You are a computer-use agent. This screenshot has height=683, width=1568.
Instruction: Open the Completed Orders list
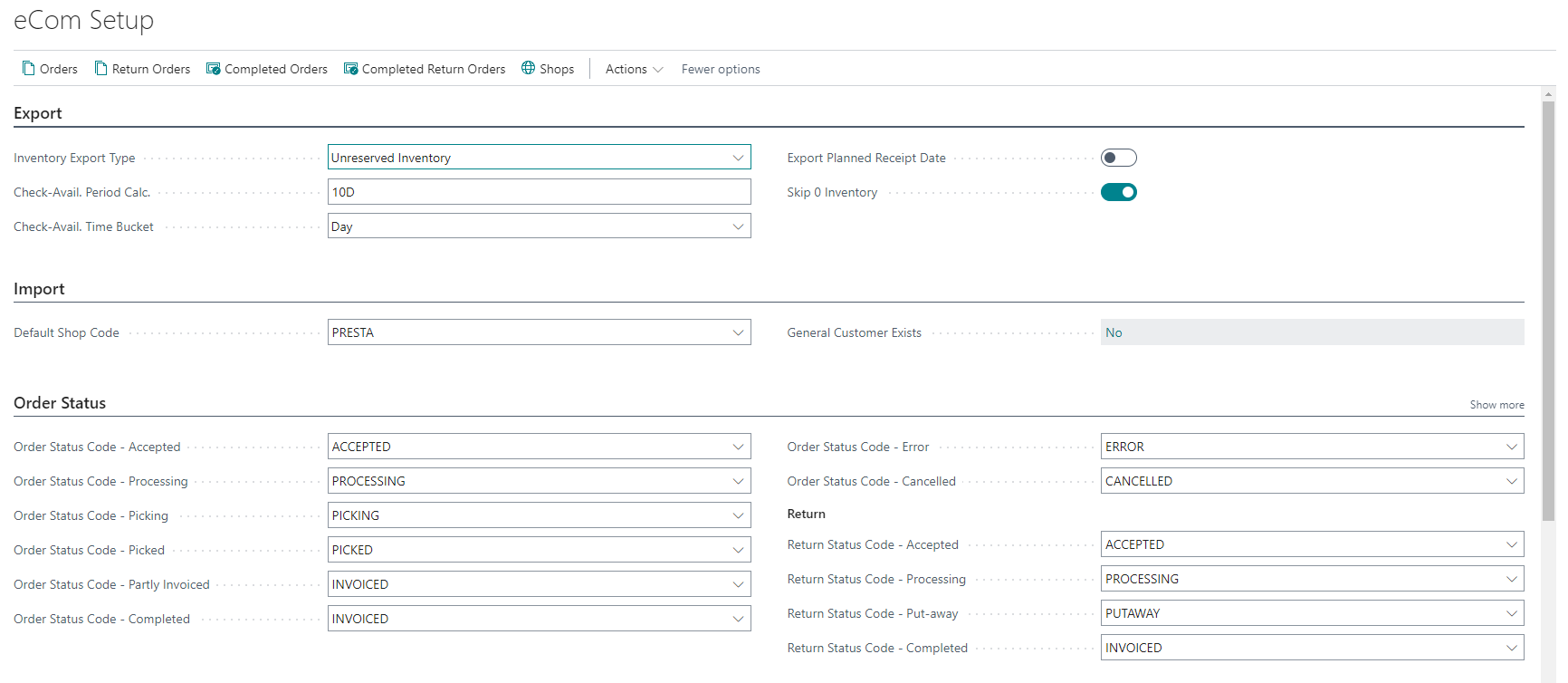click(x=267, y=69)
